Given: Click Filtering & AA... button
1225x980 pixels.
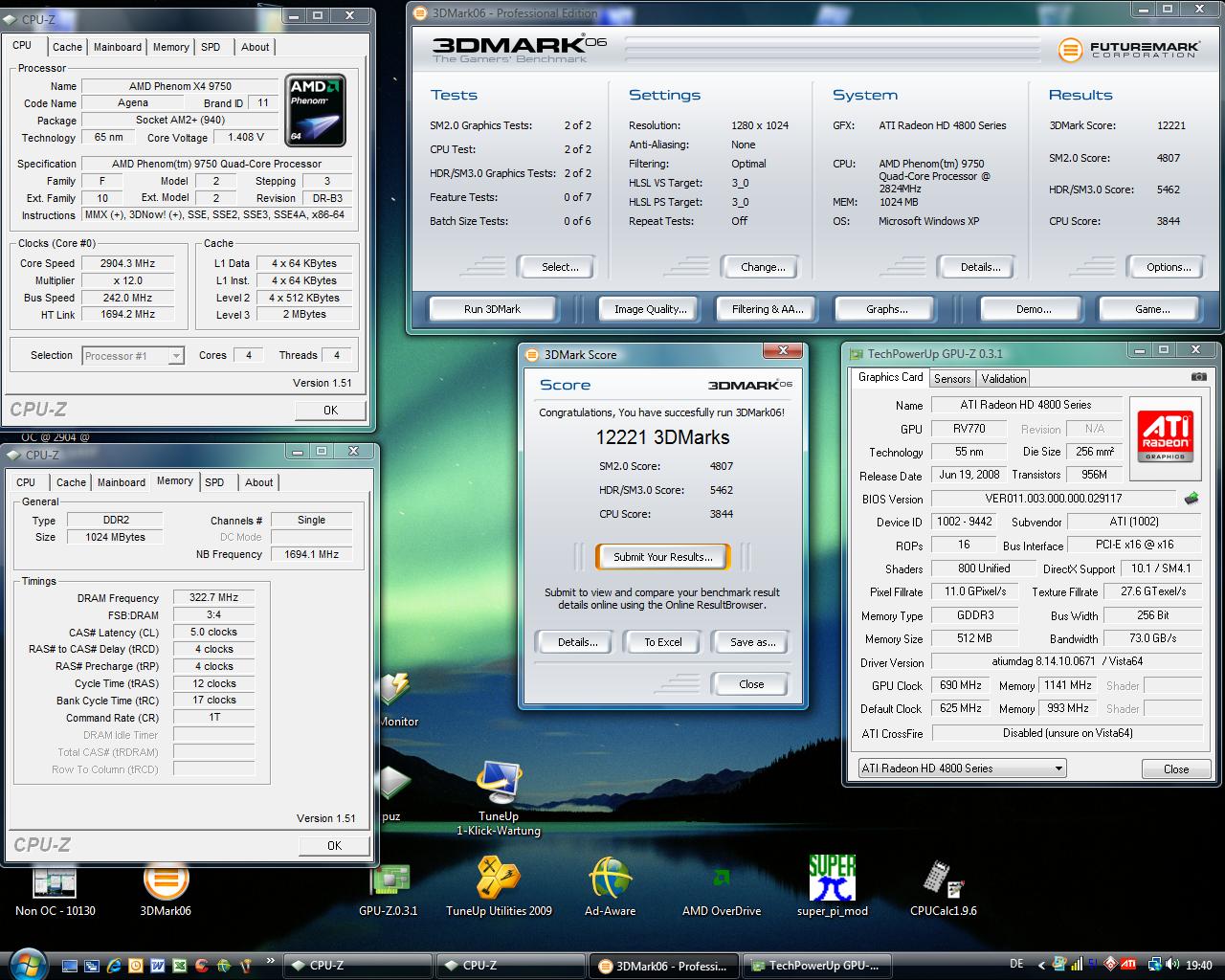Looking at the screenshot, I should 768,308.
